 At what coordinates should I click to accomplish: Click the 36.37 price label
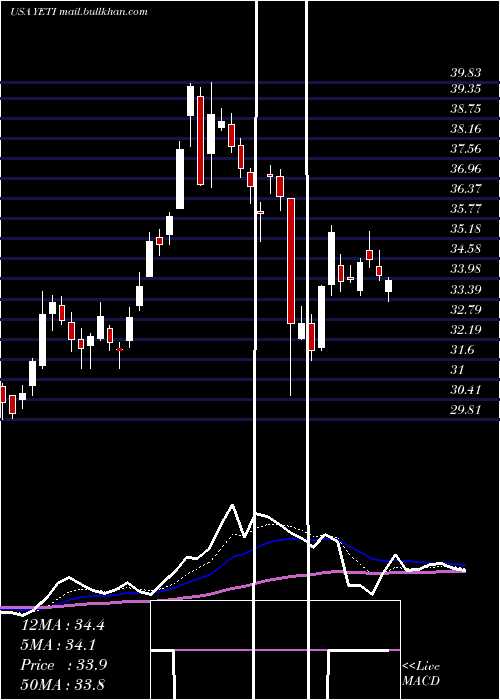coord(466,188)
